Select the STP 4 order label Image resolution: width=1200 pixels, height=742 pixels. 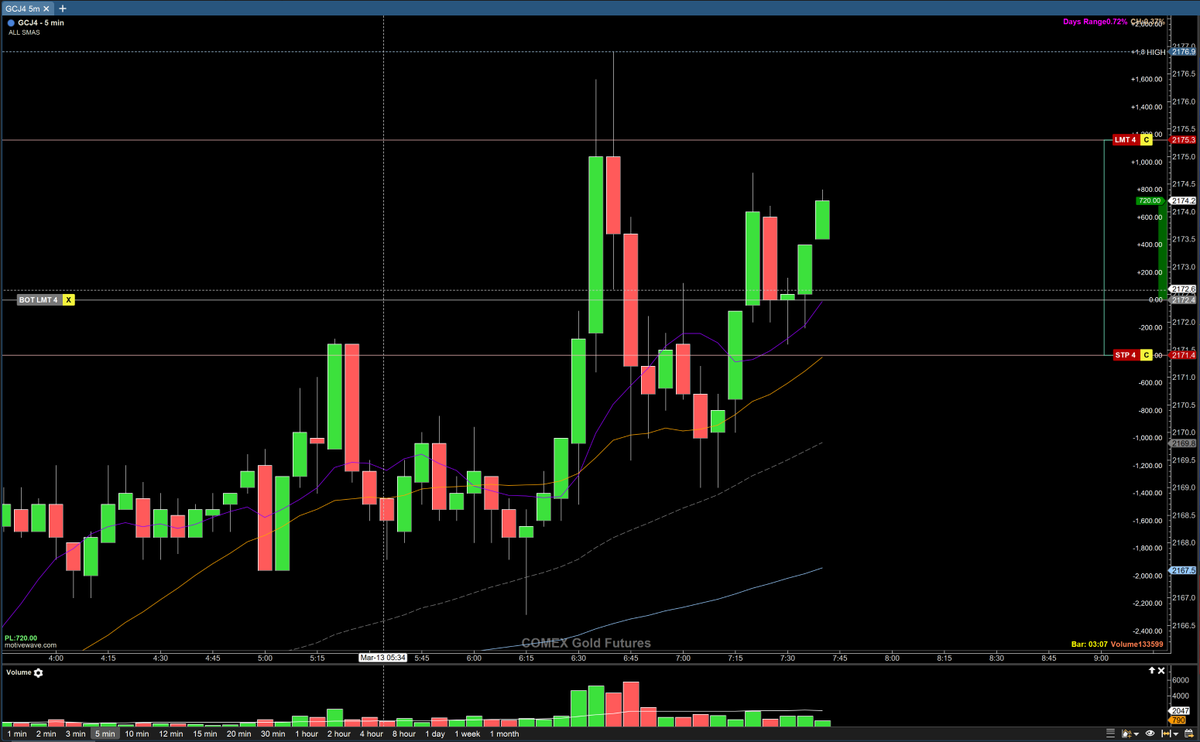pyautogui.click(x=1127, y=355)
